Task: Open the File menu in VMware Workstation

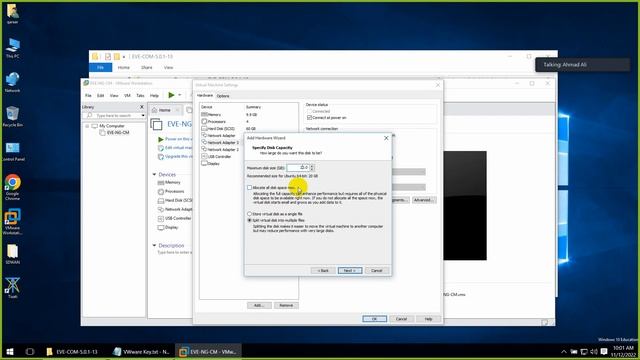Action: tap(88, 96)
